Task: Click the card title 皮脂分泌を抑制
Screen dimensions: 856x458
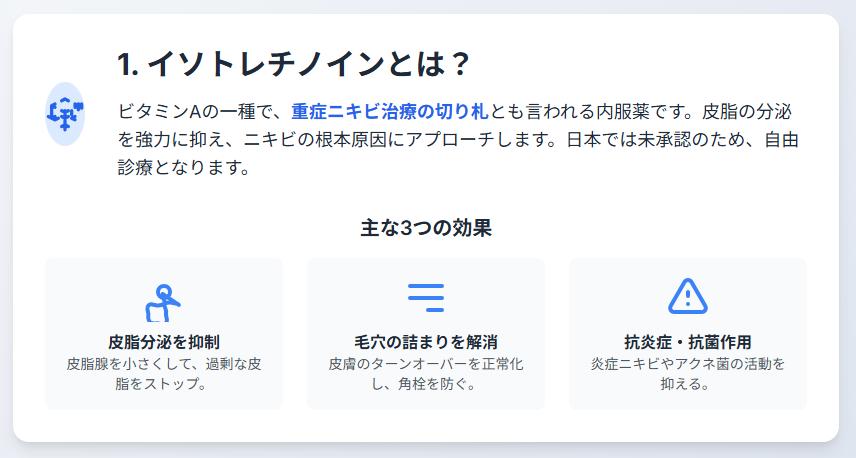Action: click(164, 342)
